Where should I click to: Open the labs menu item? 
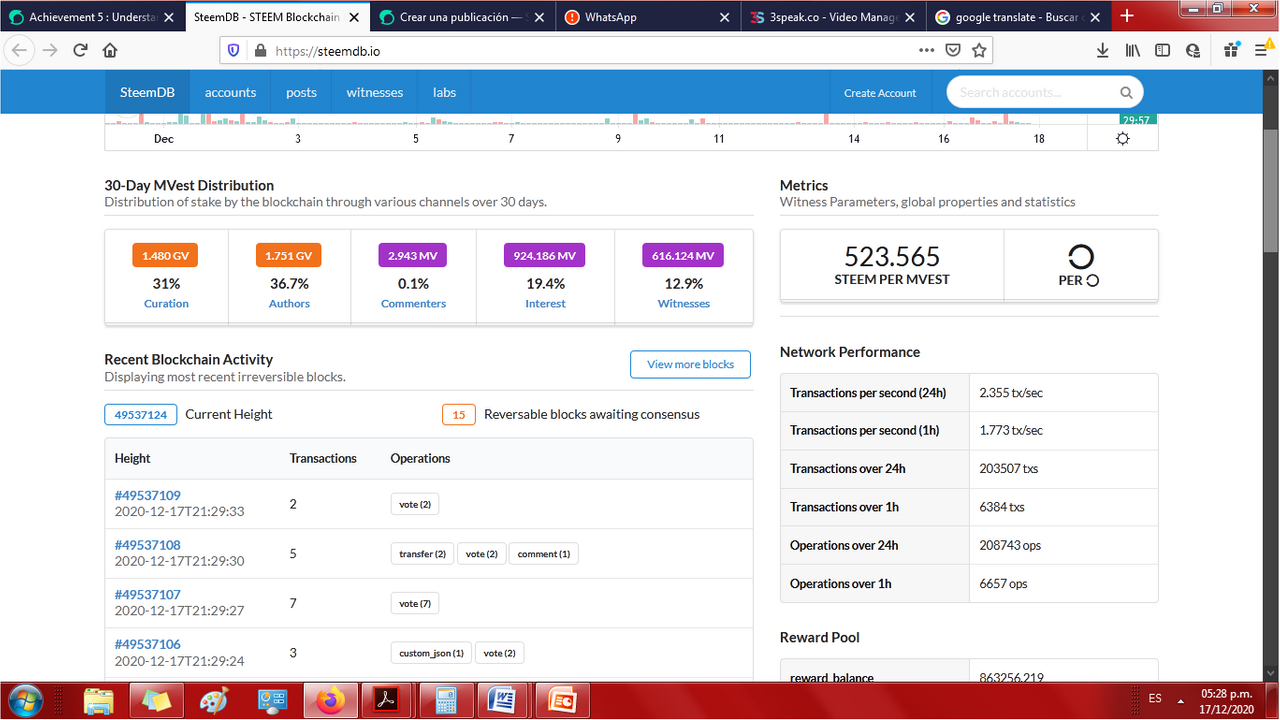point(444,92)
